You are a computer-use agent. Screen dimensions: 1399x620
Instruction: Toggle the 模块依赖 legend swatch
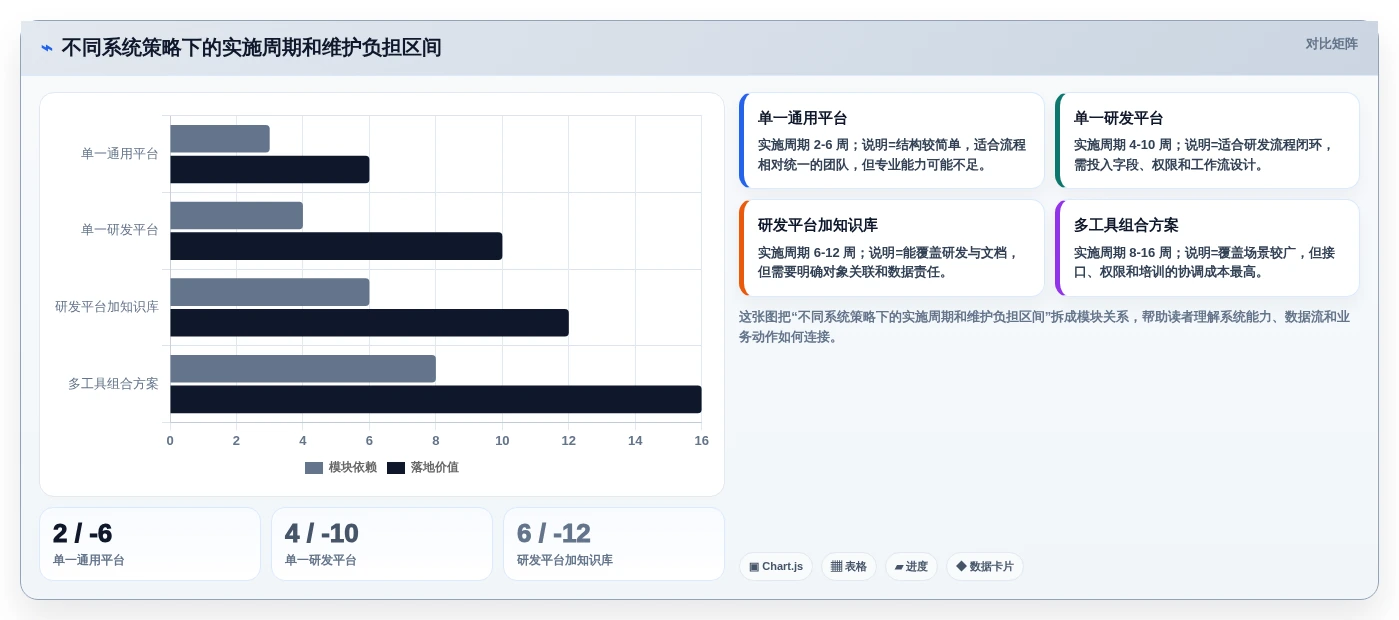tap(314, 468)
